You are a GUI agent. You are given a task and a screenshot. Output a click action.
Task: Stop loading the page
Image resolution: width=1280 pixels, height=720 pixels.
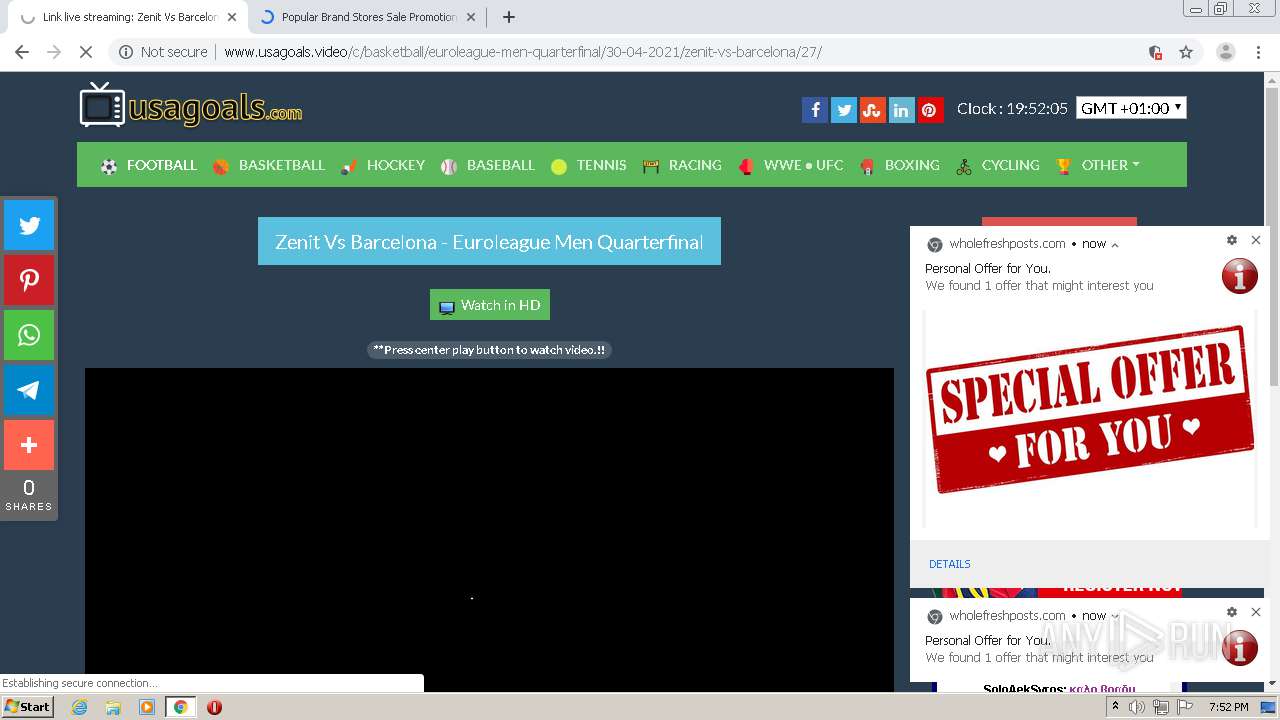coord(86,52)
